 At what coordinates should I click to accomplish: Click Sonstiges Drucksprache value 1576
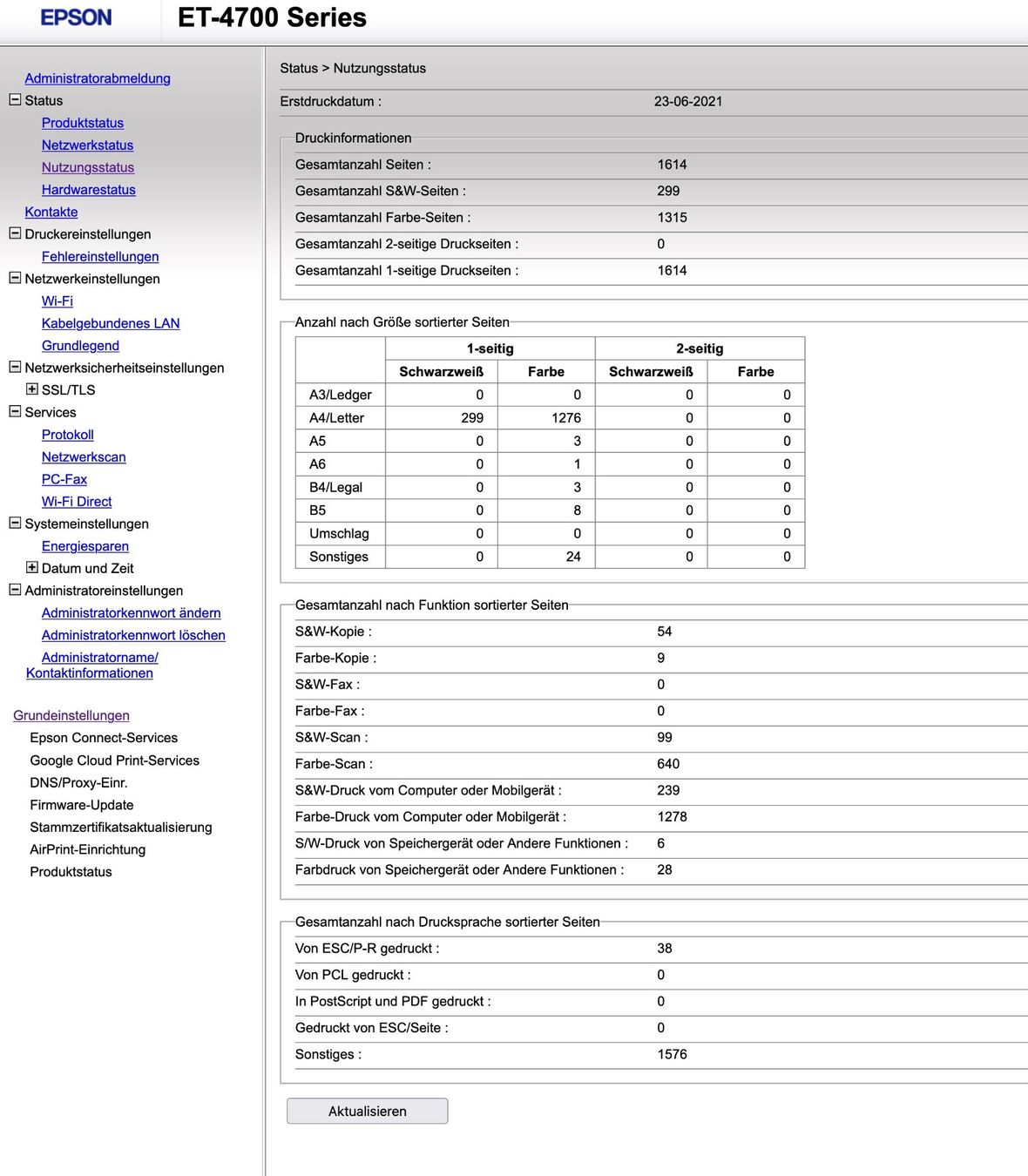point(672,1054)
